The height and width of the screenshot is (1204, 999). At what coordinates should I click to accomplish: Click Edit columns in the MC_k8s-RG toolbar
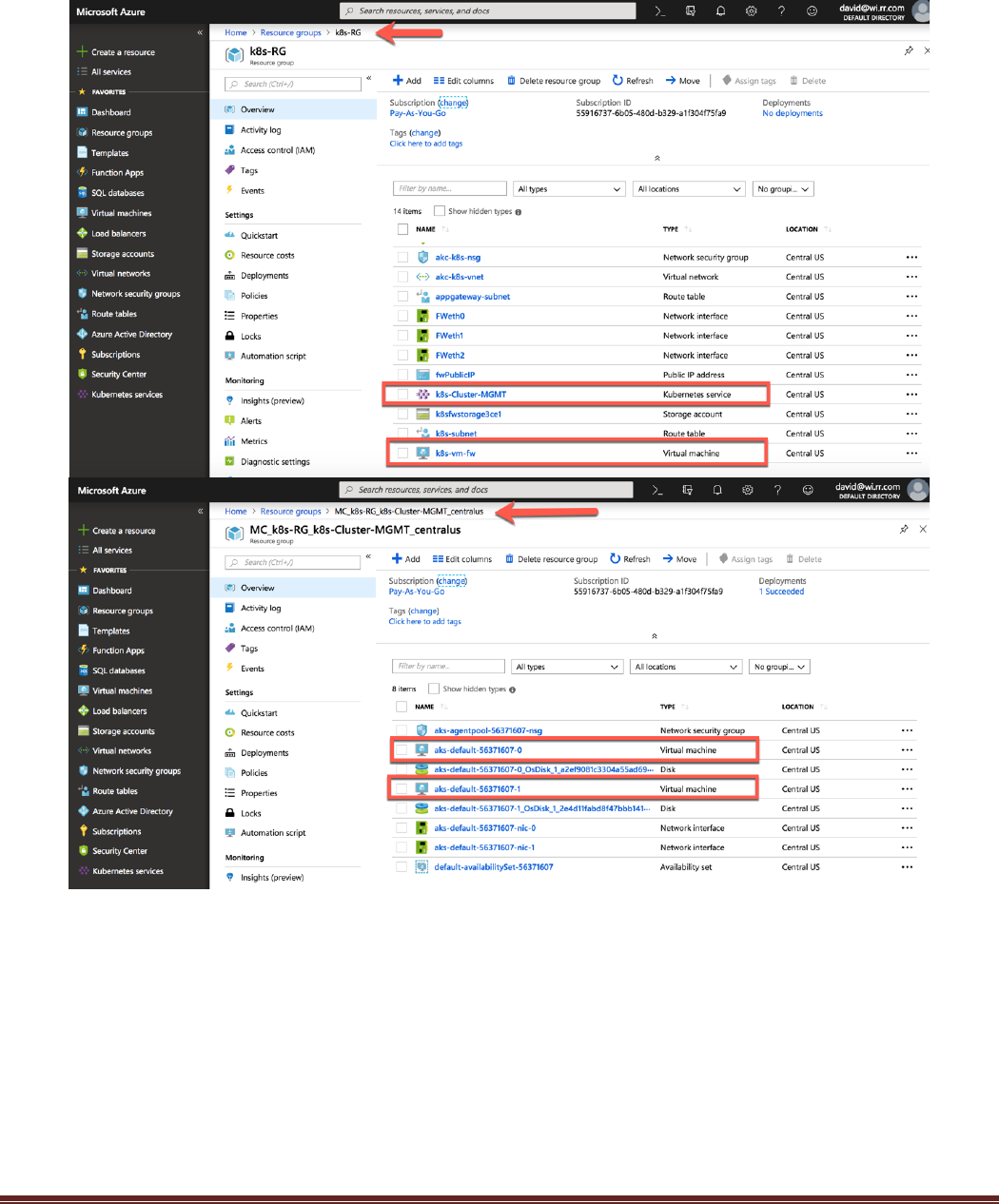tap(462, 559)
